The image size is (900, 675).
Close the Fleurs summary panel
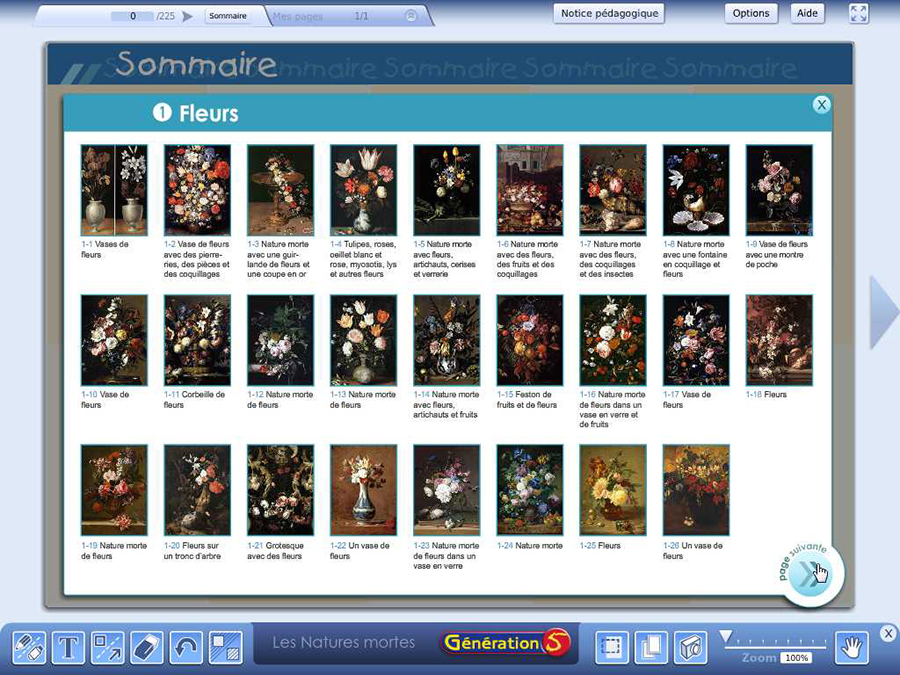coord(821,105)
